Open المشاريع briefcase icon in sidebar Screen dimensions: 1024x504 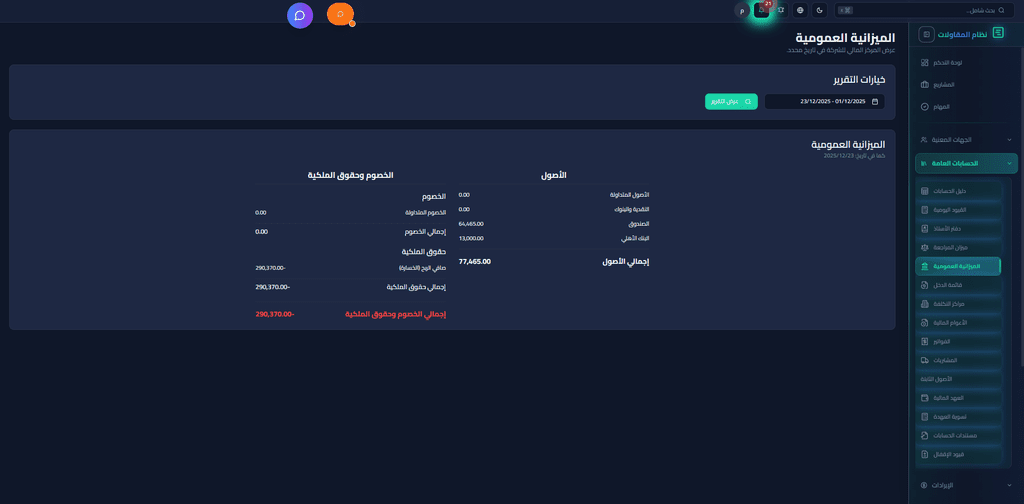(x=924, y=85)
